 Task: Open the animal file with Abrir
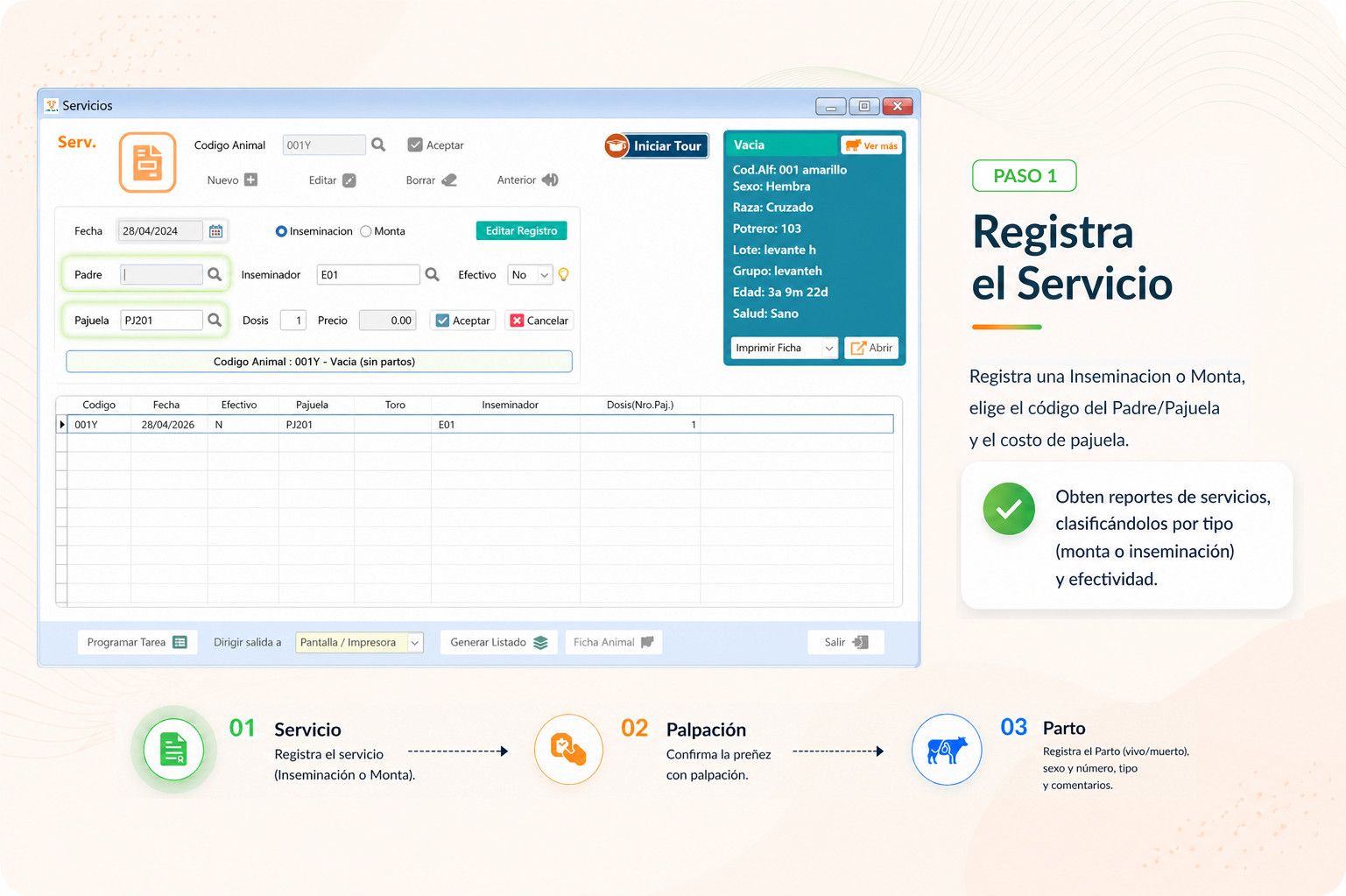click(x=871, y=348)
